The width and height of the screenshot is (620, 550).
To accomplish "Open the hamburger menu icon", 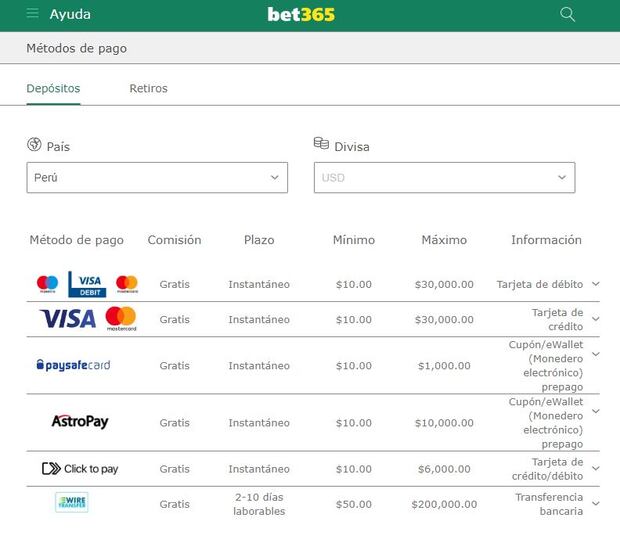I will tap(33, 14).
